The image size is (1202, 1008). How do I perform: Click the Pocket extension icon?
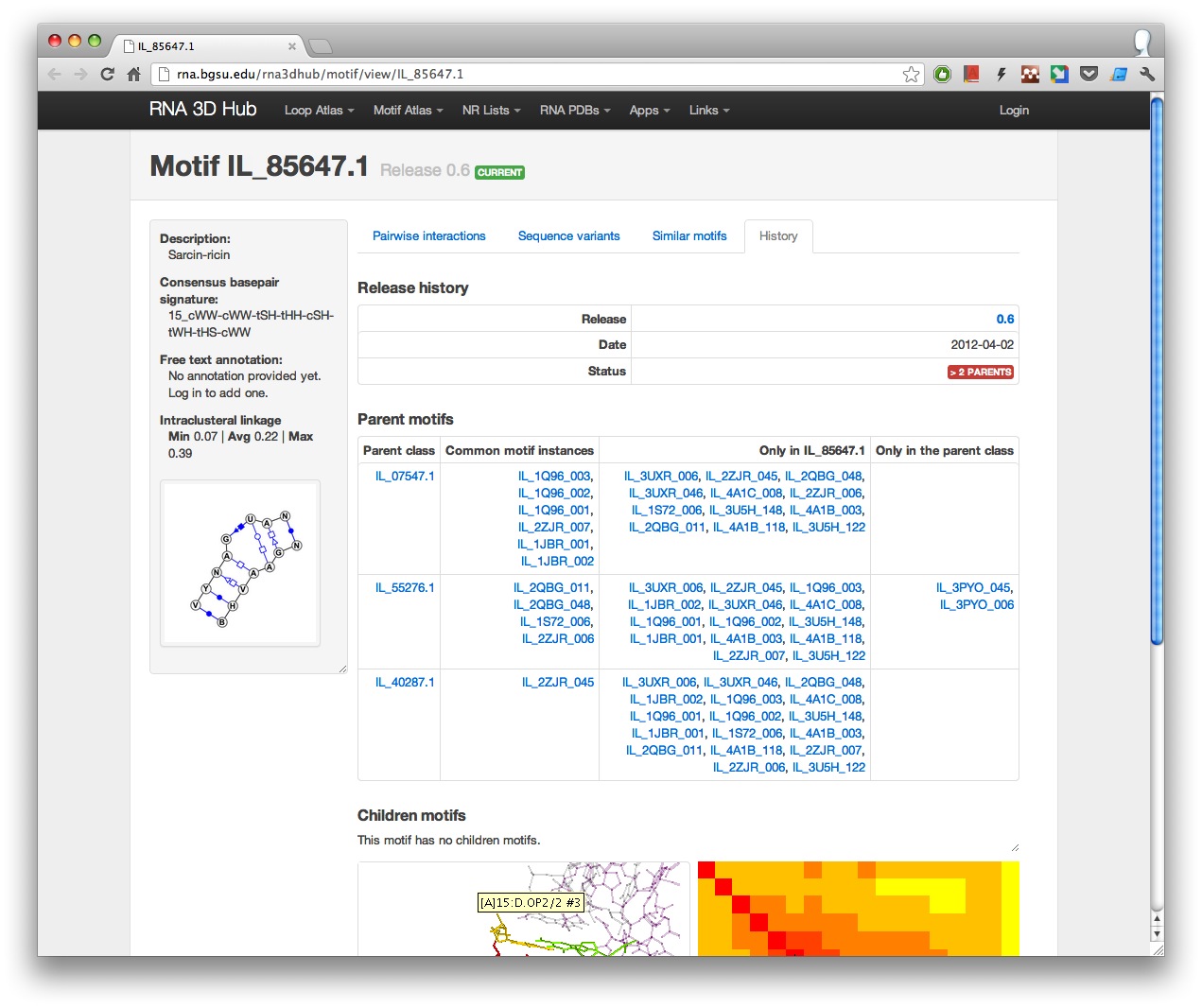[1089, 74]
